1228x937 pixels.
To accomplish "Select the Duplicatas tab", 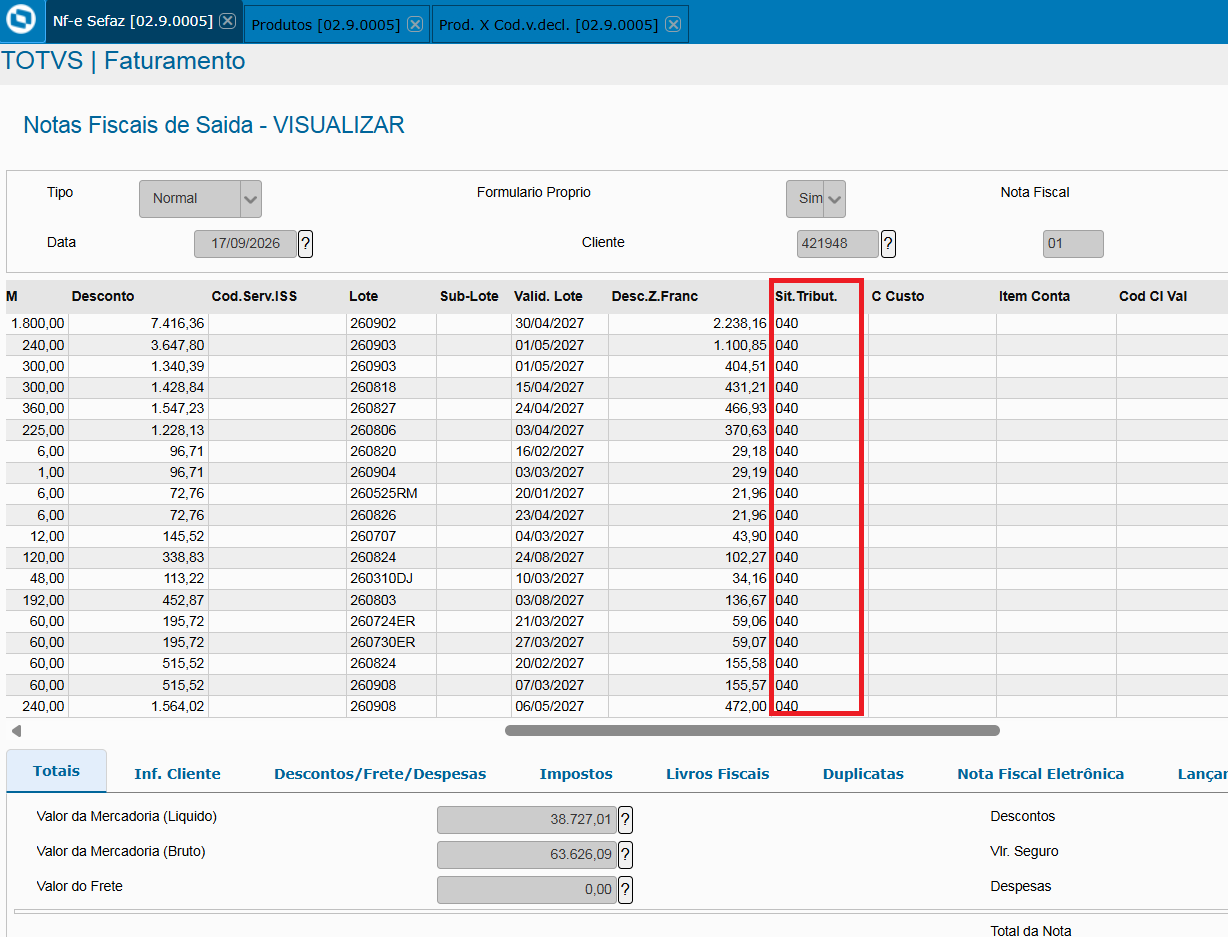I will [x=863, y=774].
